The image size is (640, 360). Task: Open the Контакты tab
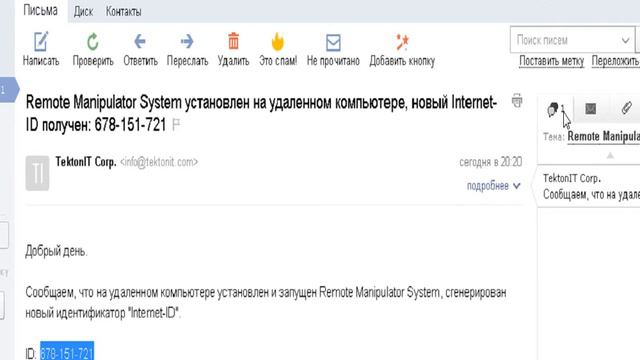[124, 11]
